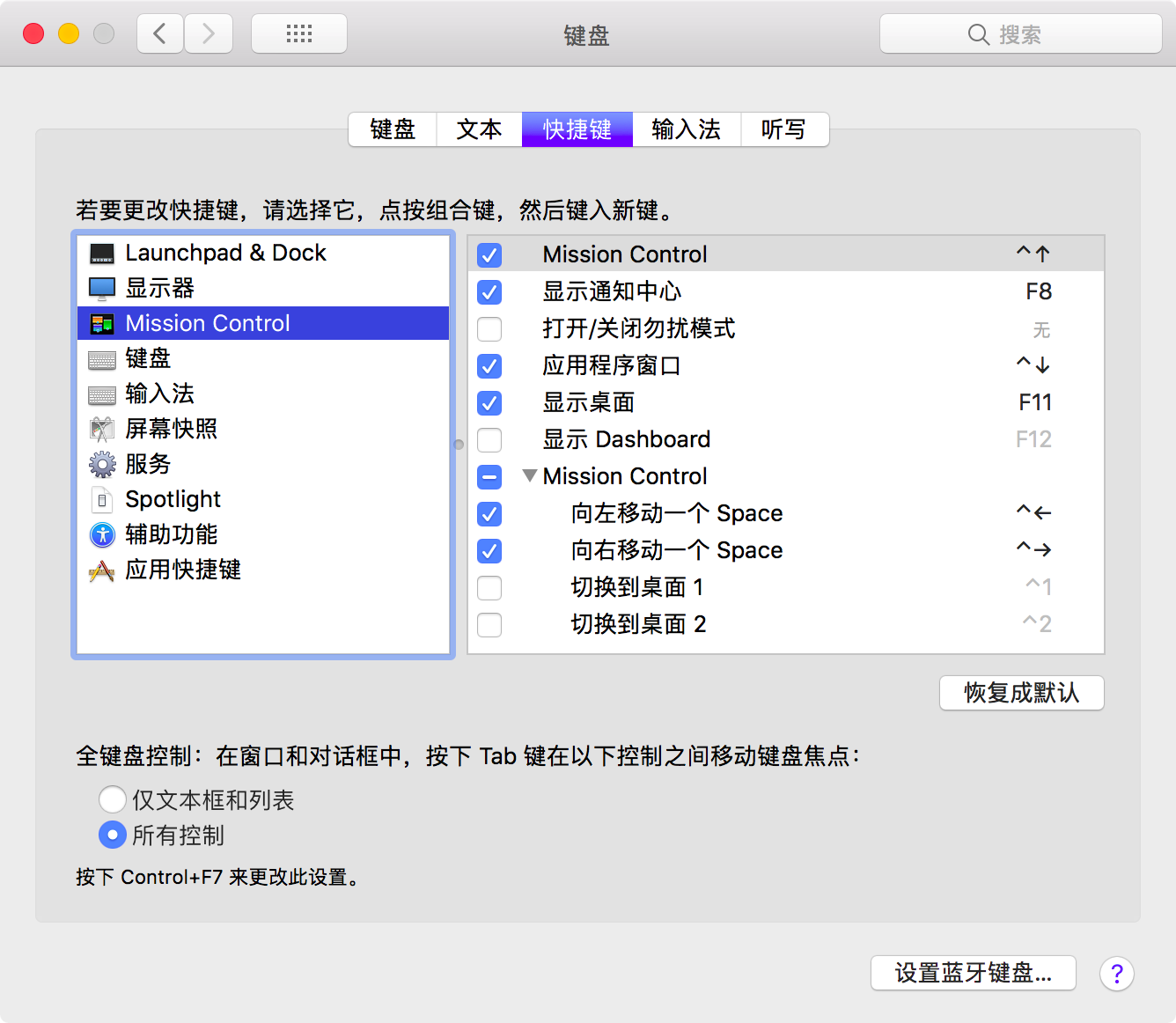Click the 恢复成默认 button
This screenshot has width=1176, height=1023.
point(1021,693)
